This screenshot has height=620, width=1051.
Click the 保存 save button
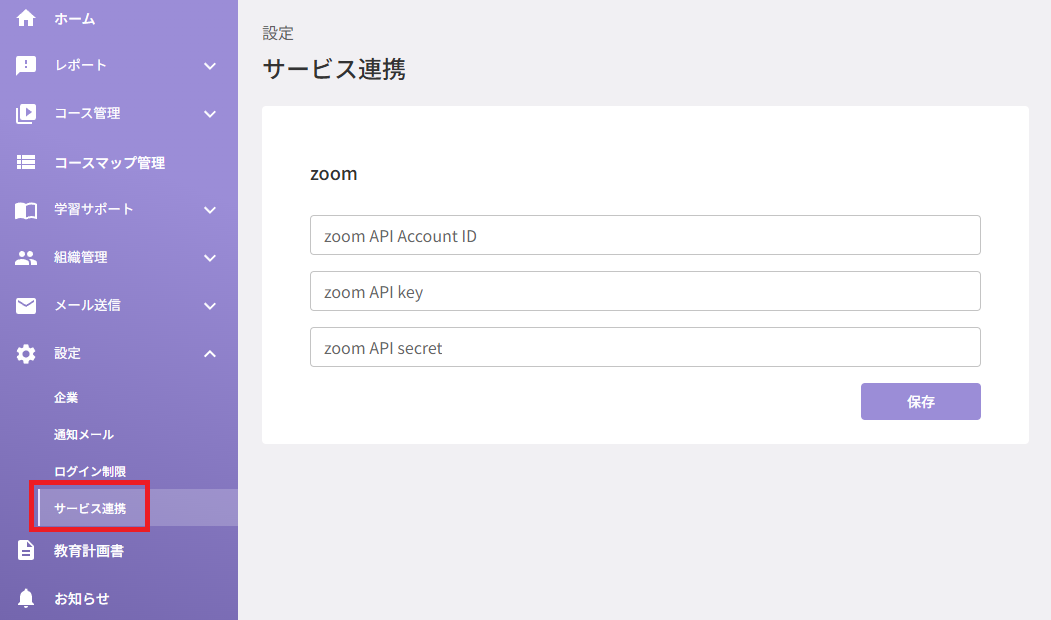click(x=920, y=401)
